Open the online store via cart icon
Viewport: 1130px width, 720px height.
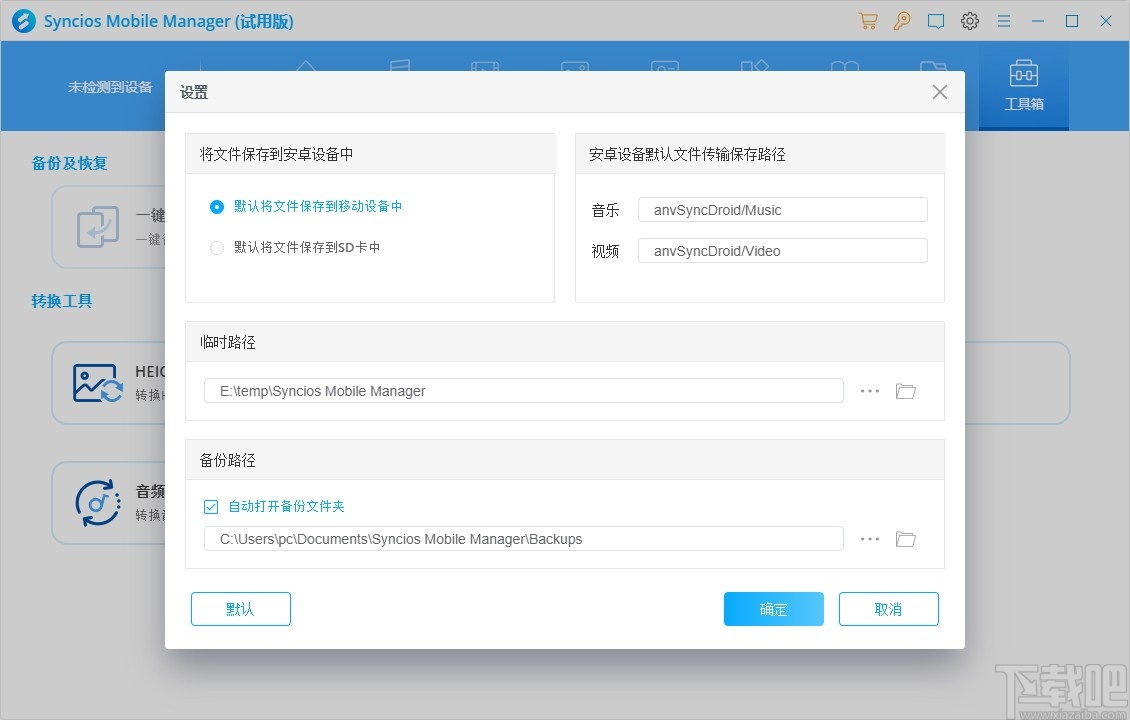coord(867,20)
